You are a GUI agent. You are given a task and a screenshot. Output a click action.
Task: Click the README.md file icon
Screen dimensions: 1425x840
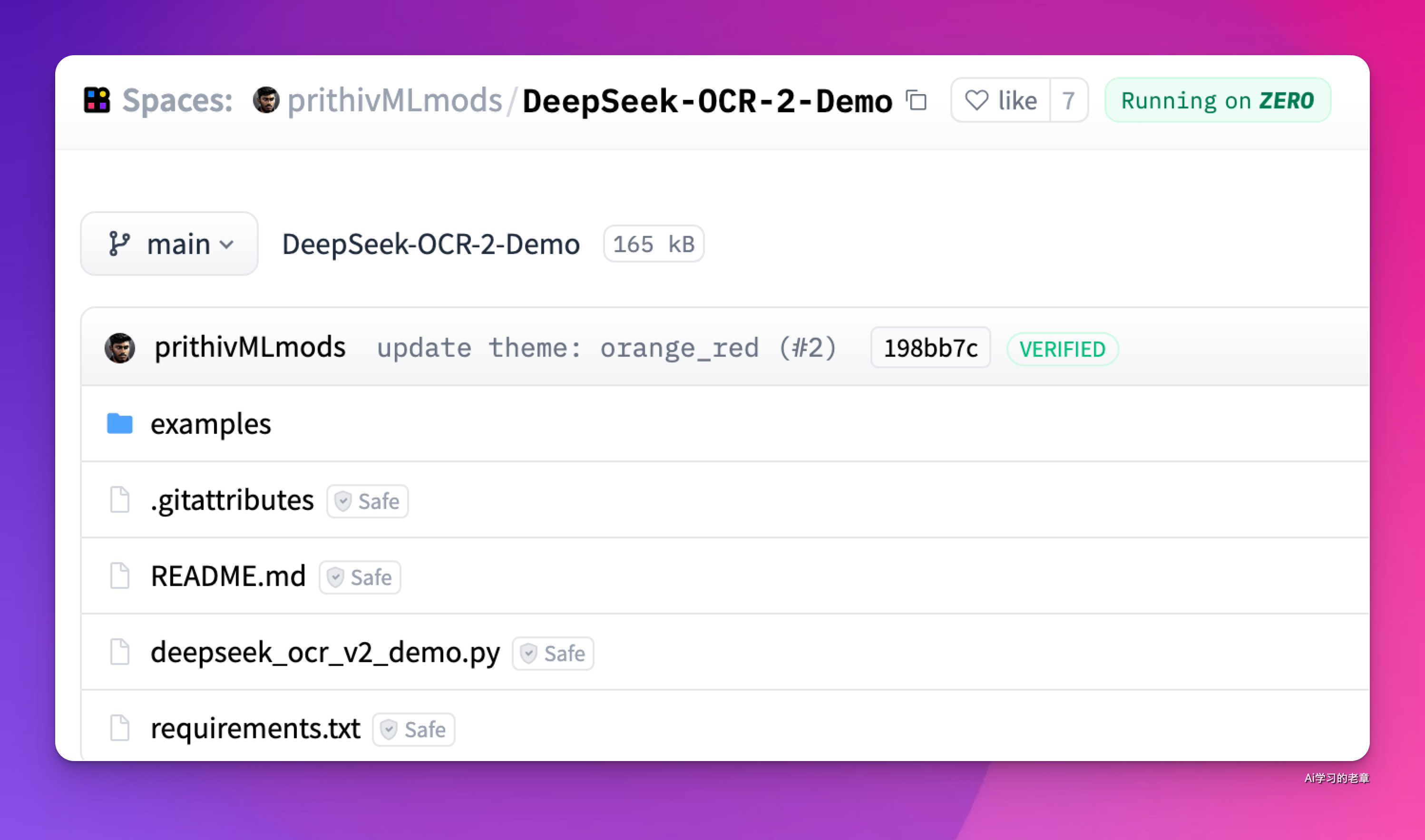coord(119,576)
